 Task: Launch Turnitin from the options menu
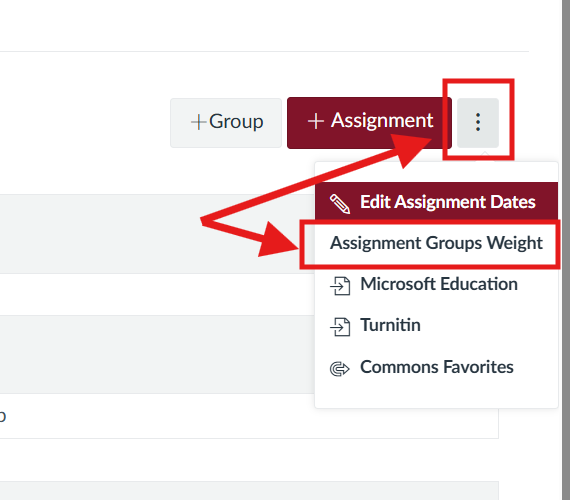tap(436, 325)
